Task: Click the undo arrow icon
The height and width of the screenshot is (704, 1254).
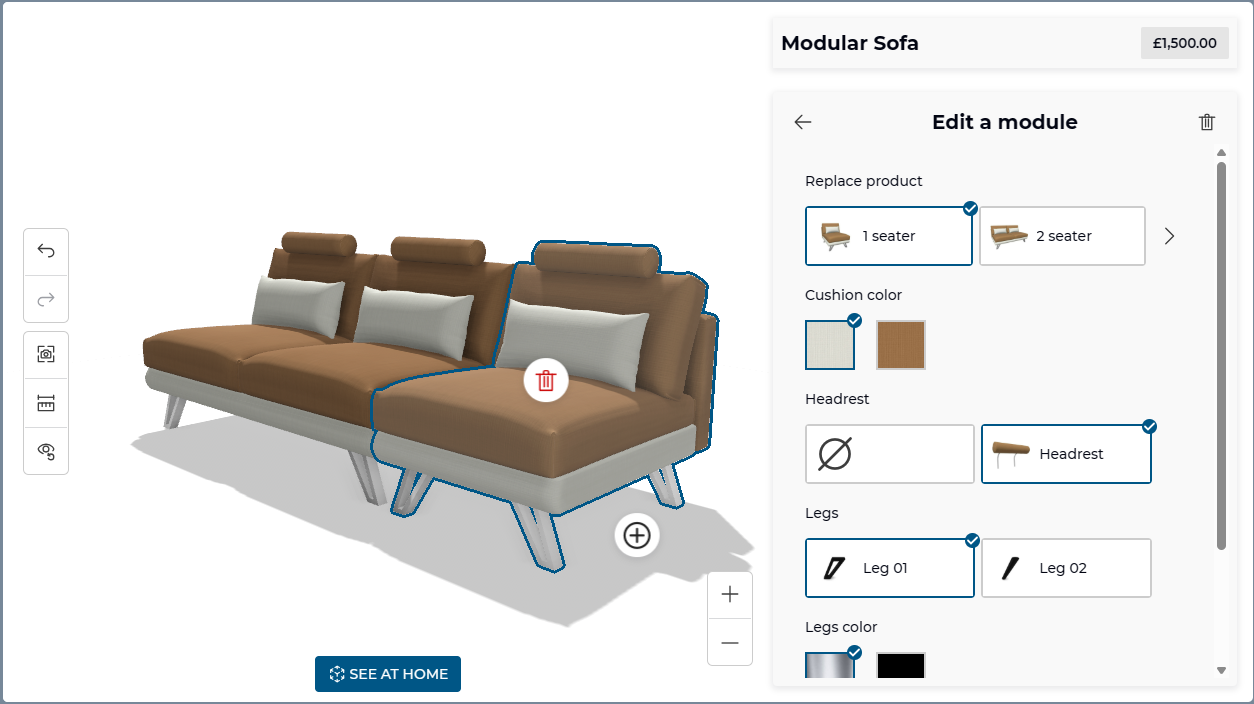Action: click(46, 251)
